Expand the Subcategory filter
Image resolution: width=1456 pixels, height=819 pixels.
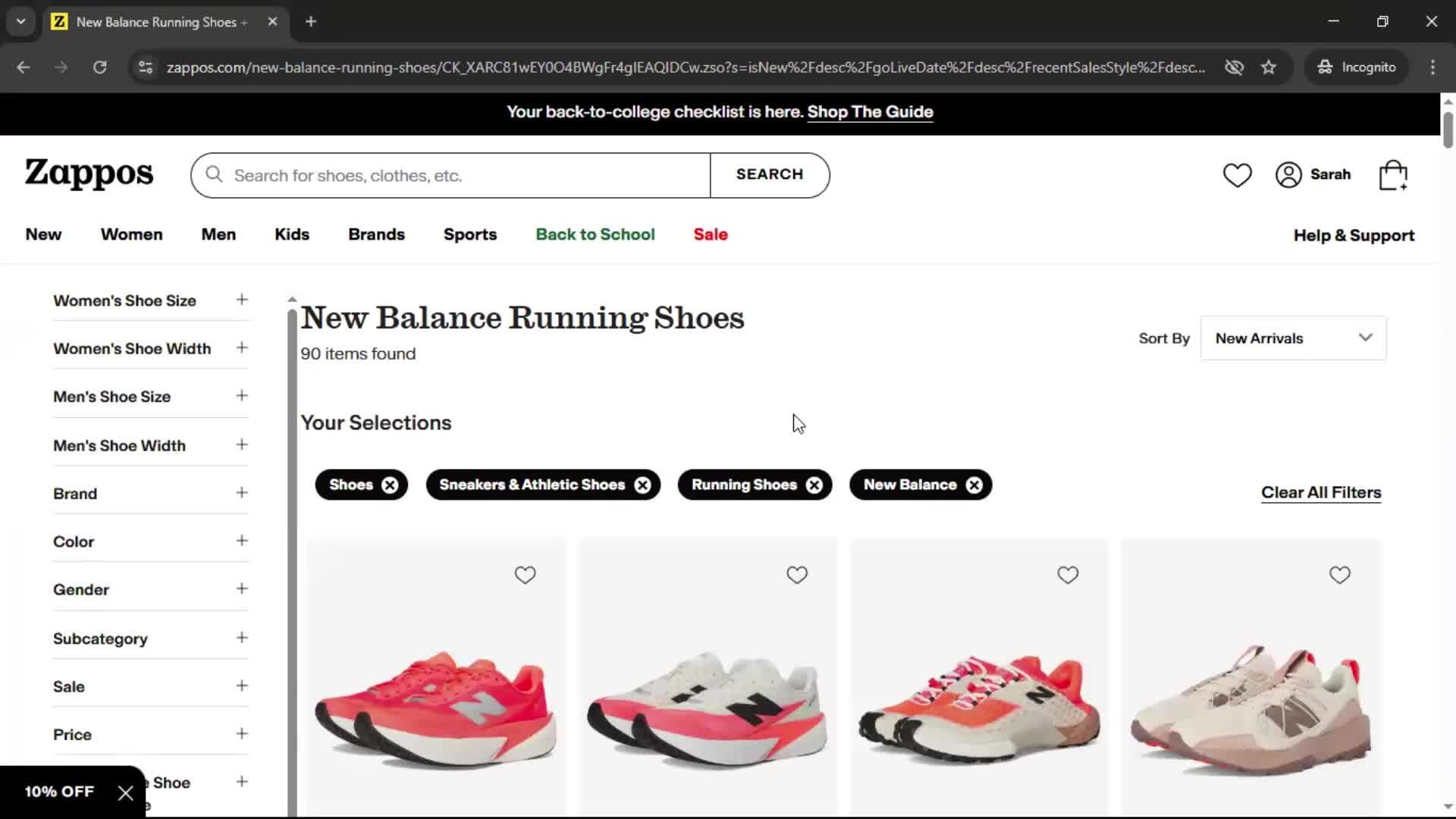pyautogui.click(x=151, y=639)
